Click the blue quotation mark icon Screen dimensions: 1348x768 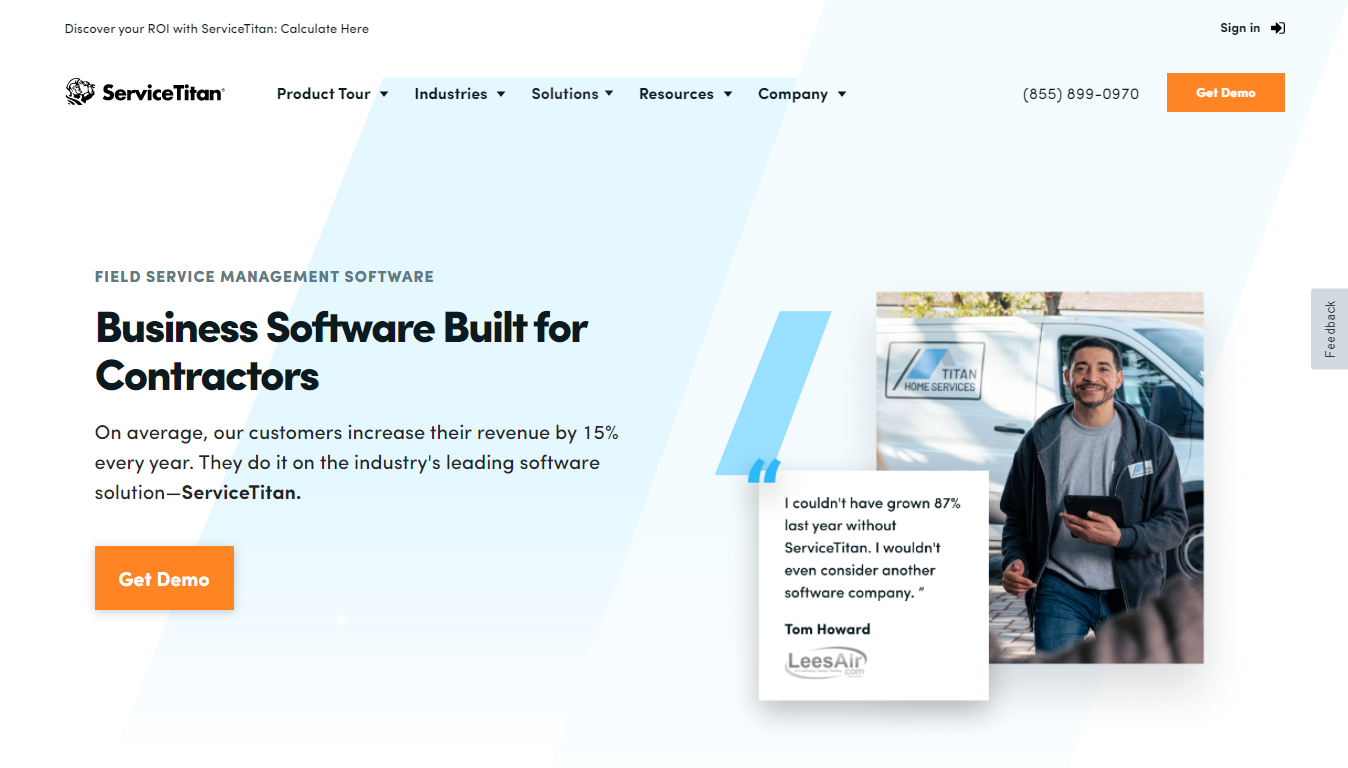click(763, 471)
